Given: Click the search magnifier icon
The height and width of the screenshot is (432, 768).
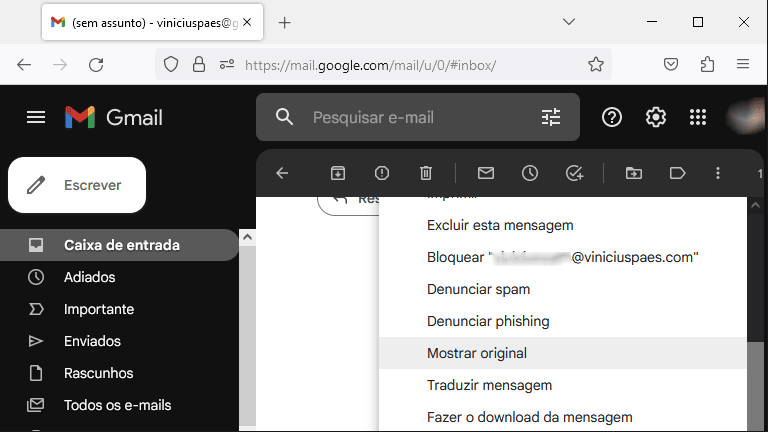Looking at the screenshot, I should point(284,117).
